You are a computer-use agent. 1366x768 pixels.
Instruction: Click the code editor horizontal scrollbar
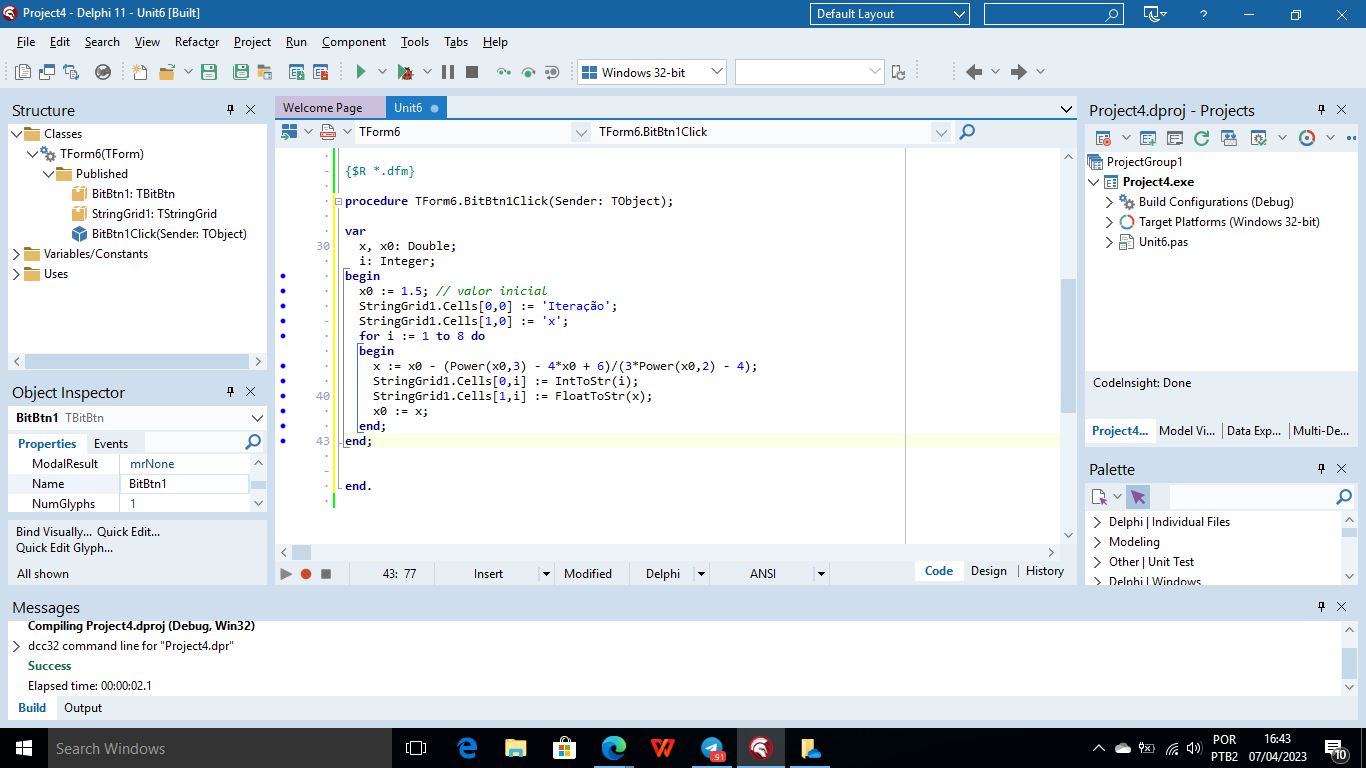point(667,552)
